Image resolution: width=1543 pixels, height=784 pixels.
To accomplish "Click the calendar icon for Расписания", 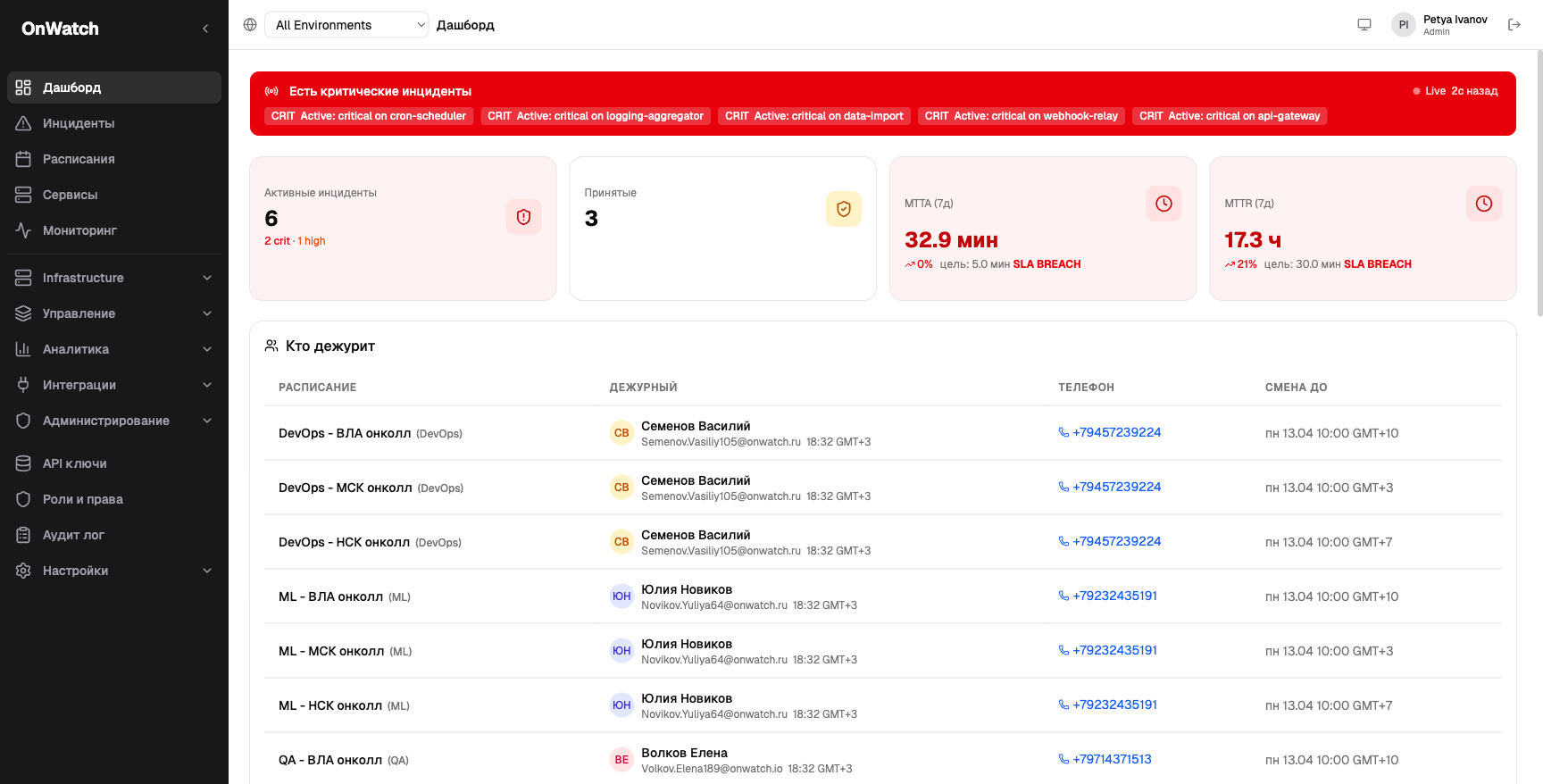I will coord(23,159).
